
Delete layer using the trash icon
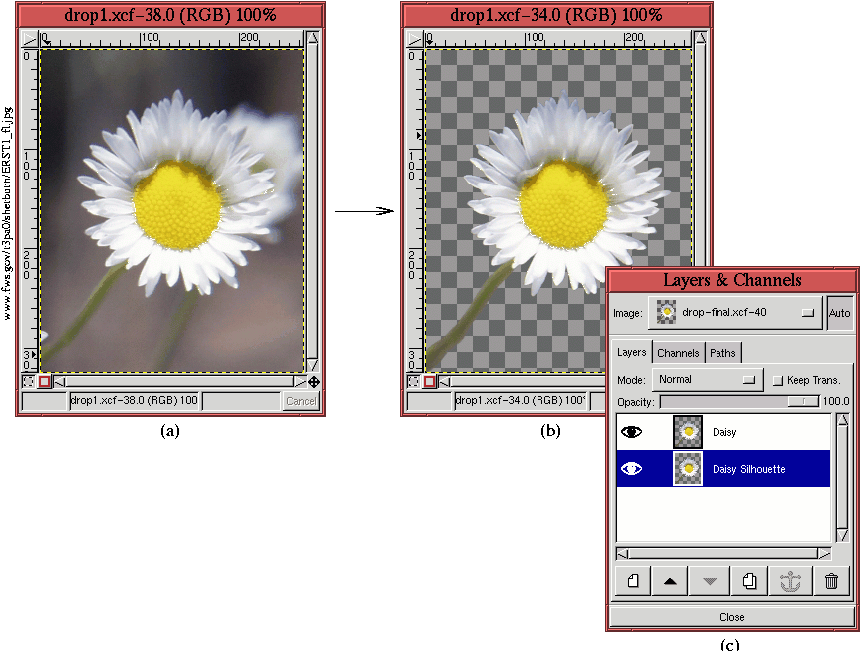(830, 581)
